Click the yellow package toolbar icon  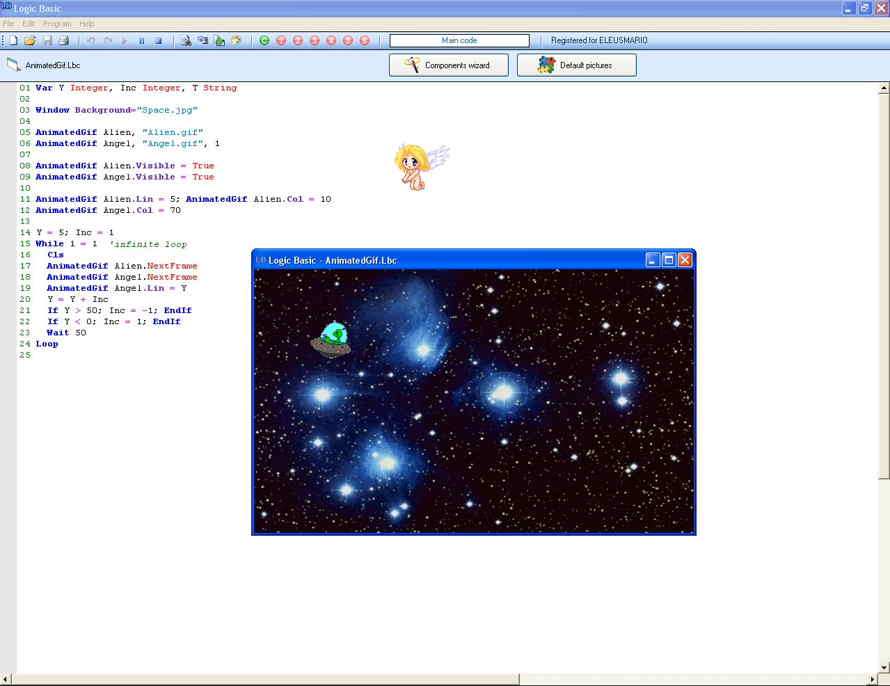(236, 40)
